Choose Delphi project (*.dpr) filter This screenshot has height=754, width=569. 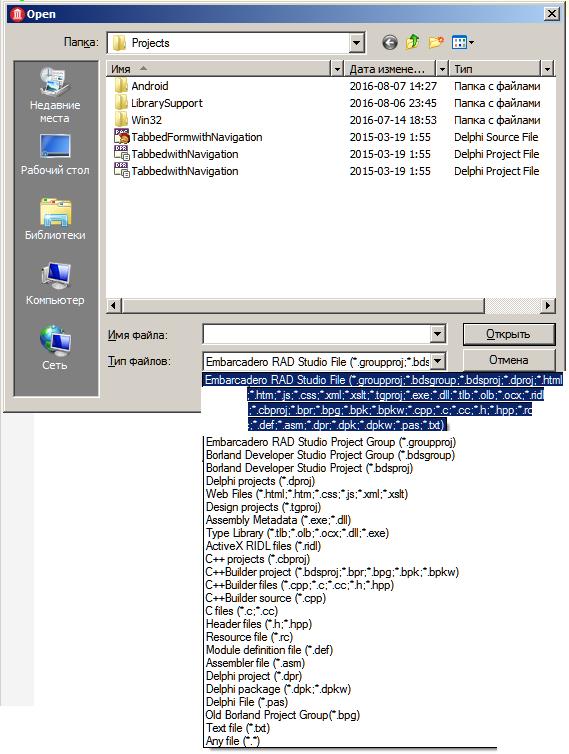(x=254, y=676)
